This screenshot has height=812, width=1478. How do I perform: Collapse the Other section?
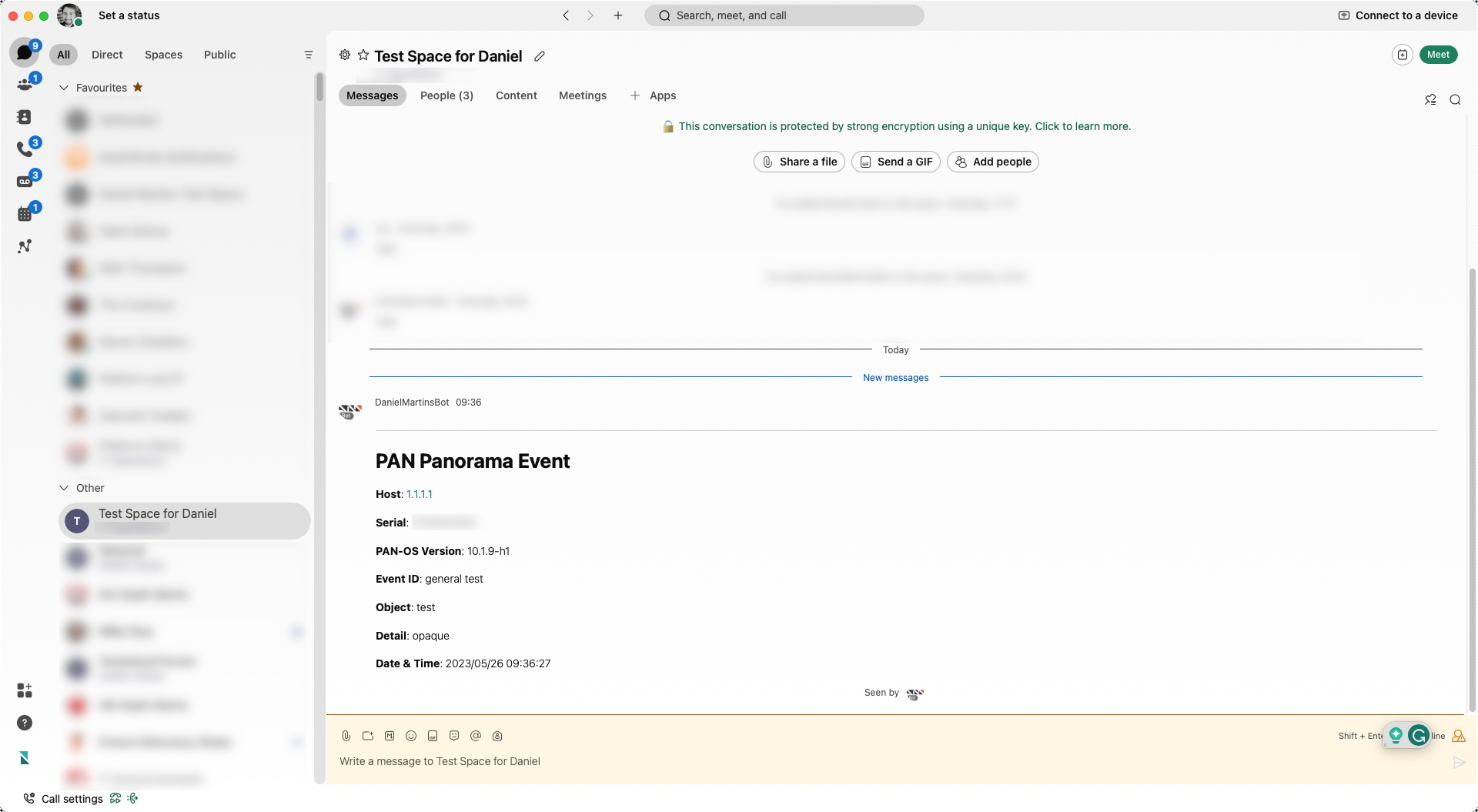point(64,488)
